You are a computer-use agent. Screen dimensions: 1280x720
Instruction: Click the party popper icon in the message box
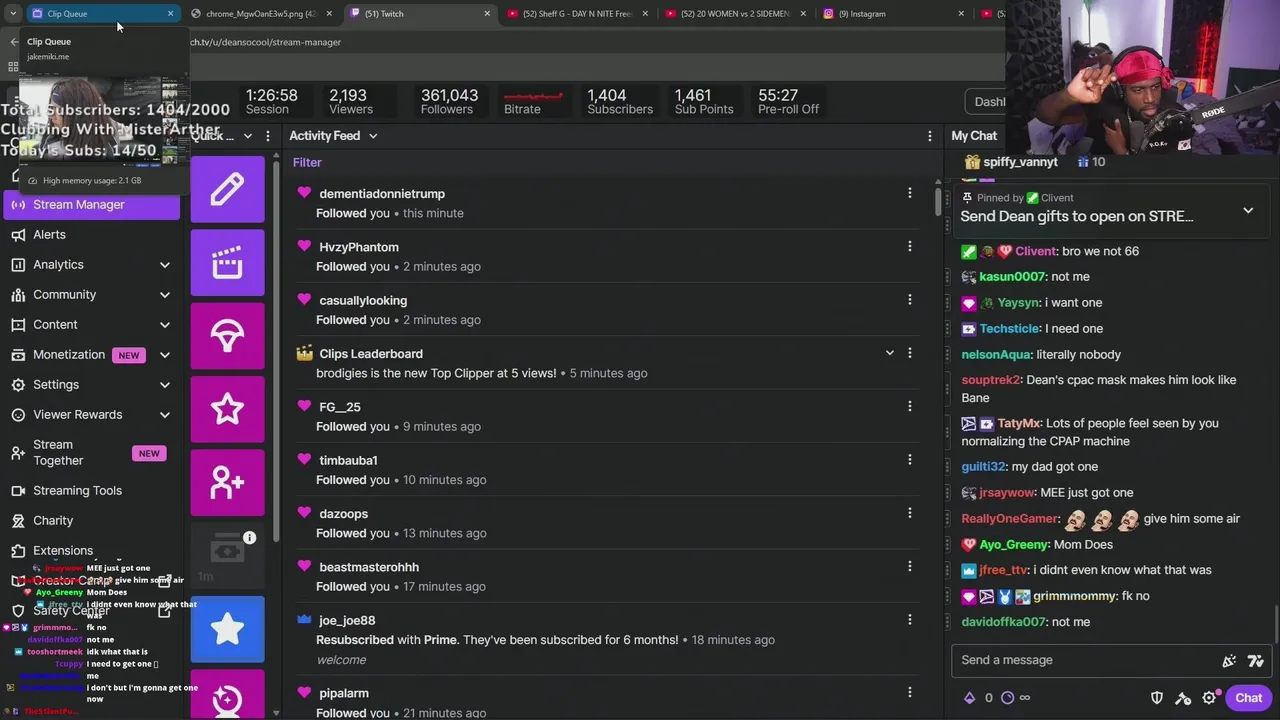[x=1229, y=660]
